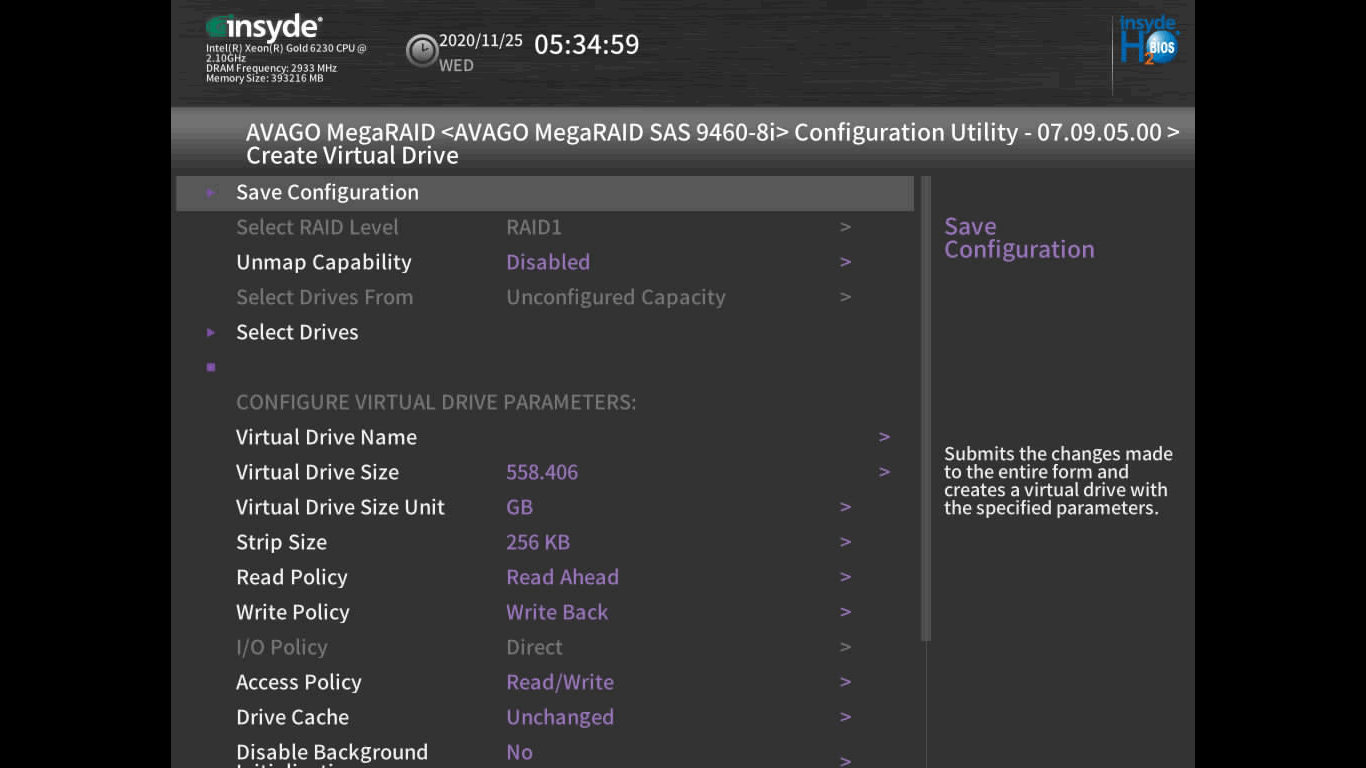Open the Read Policy Read Ahead dropdown
Viewport: 1366px width, 768px height.
(x=562, y=577)
